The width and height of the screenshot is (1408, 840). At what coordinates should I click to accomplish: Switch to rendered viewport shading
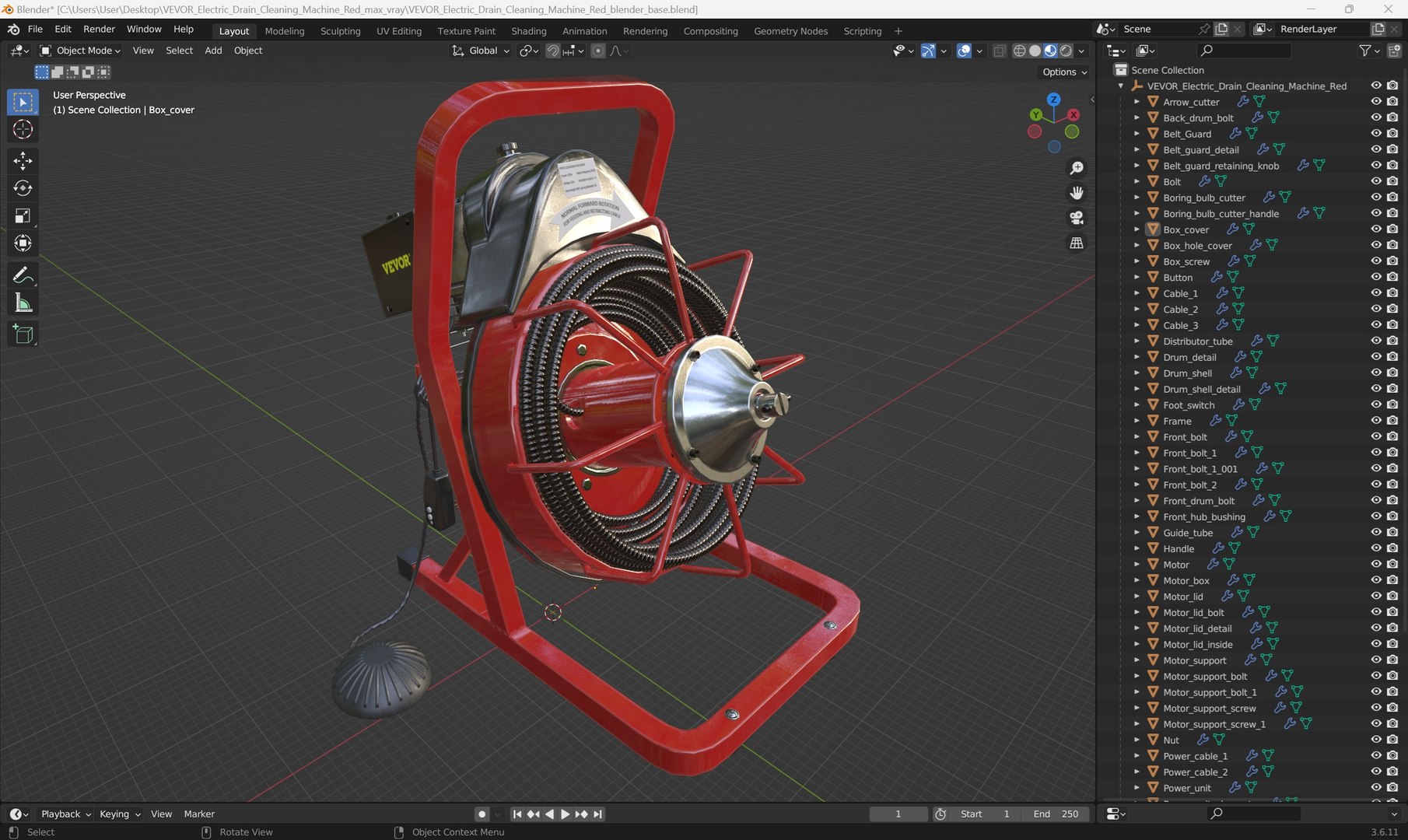[x=1066, y=51]
